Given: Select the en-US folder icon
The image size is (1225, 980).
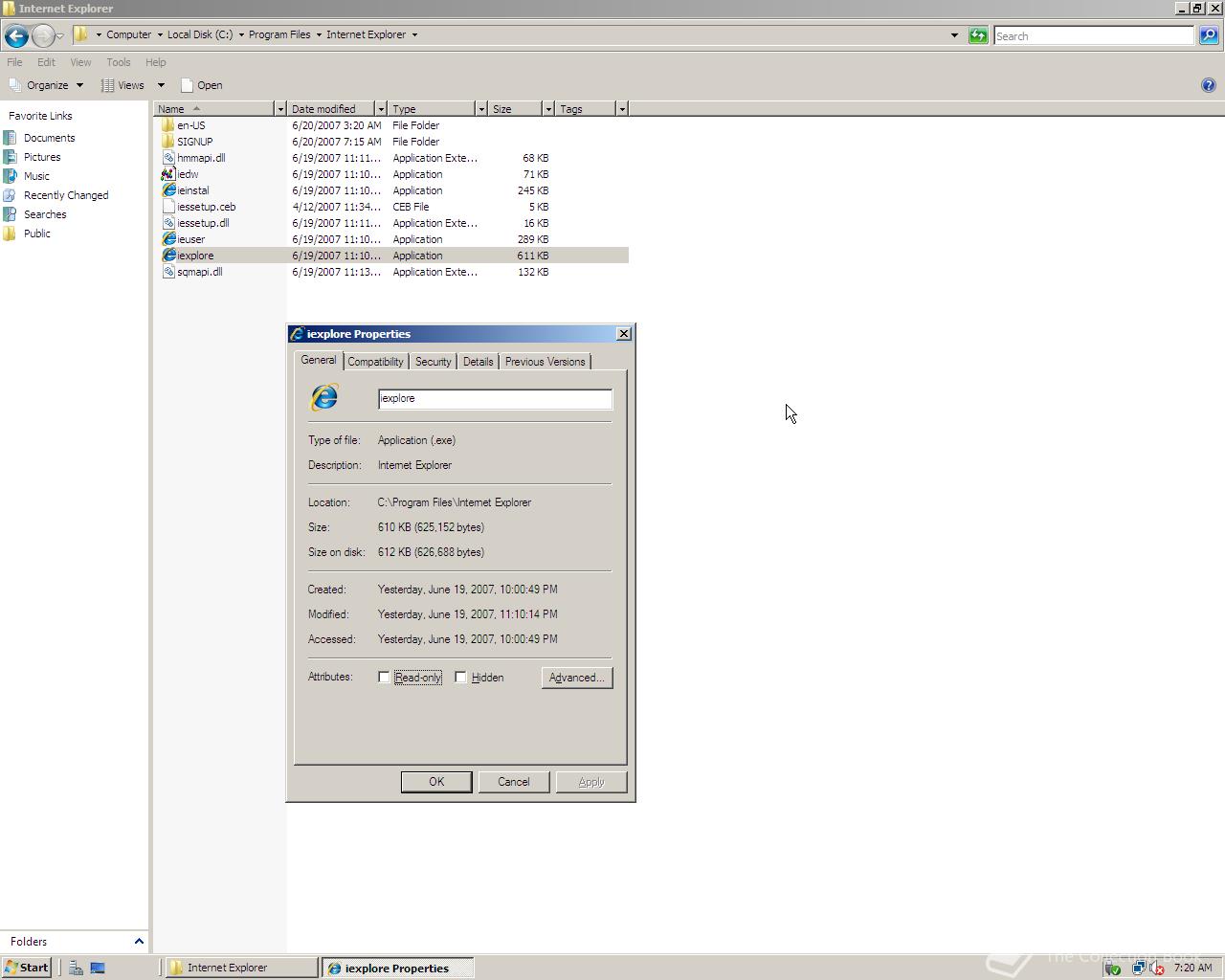Looking at the screenshot, I should 168,125.
